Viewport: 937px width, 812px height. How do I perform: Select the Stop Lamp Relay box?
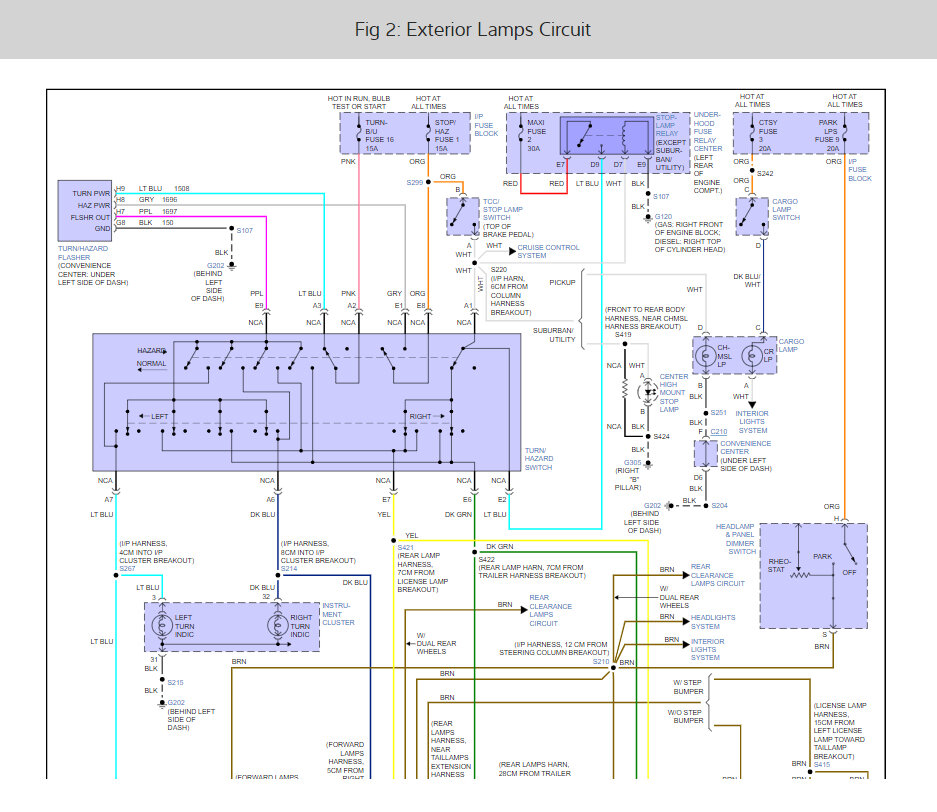[607, 136]
